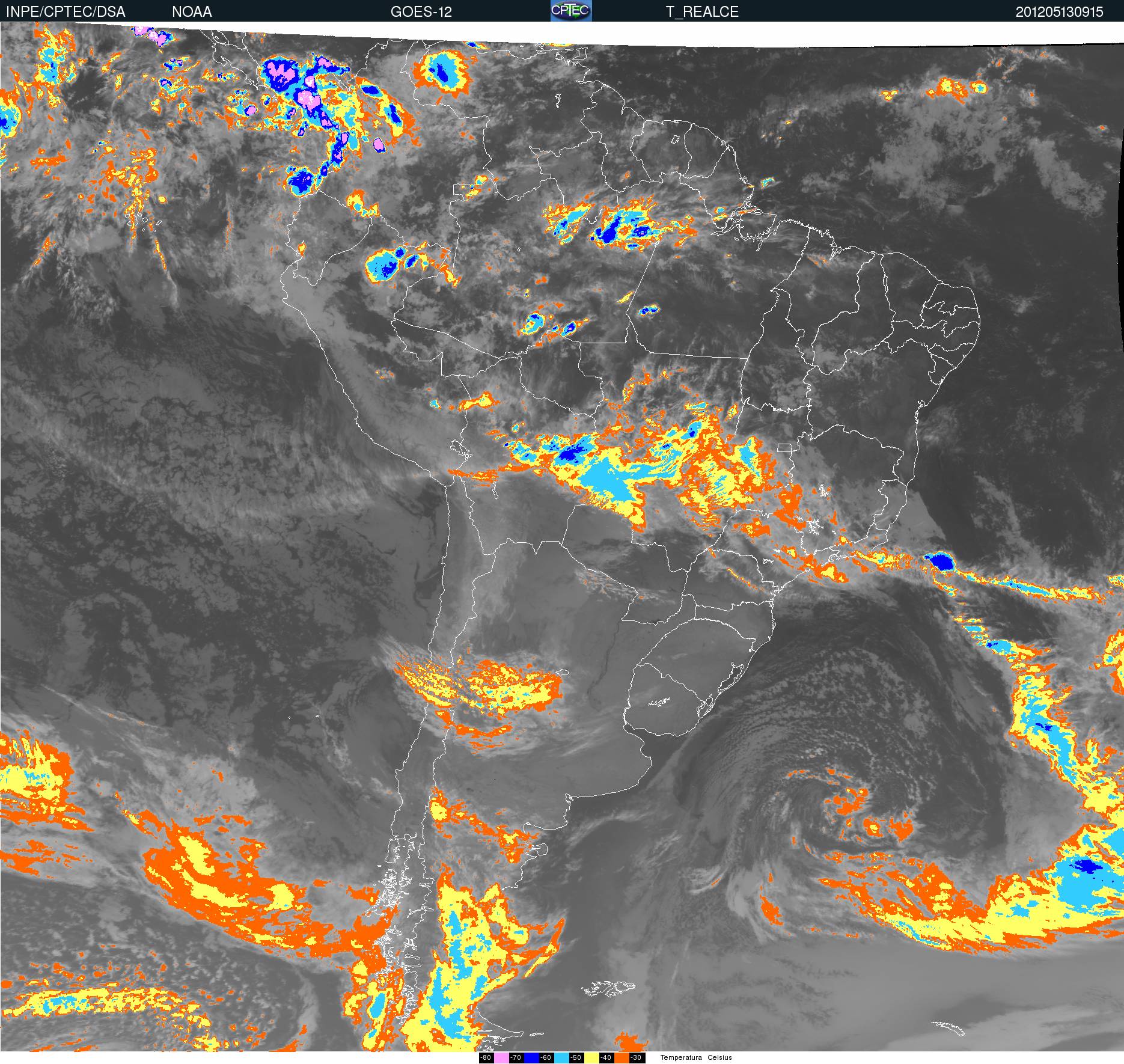Screen dimensions: 1124x1064
Task: Click the CPTEC logo in header
Action: click(571, 11)
